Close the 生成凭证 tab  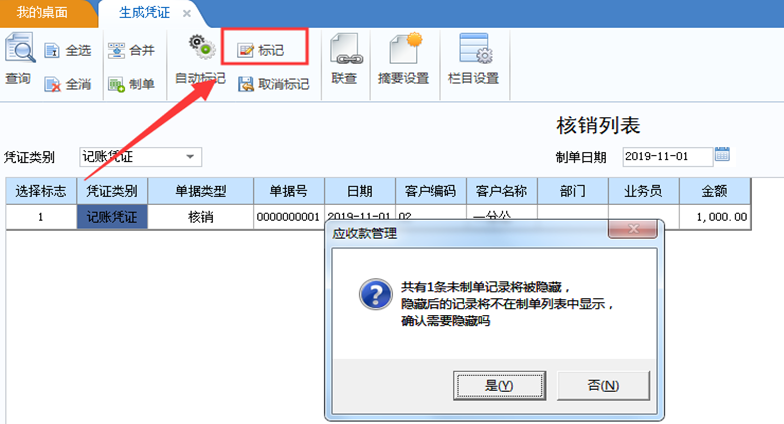pyautogui.click(x=186, y=14)
